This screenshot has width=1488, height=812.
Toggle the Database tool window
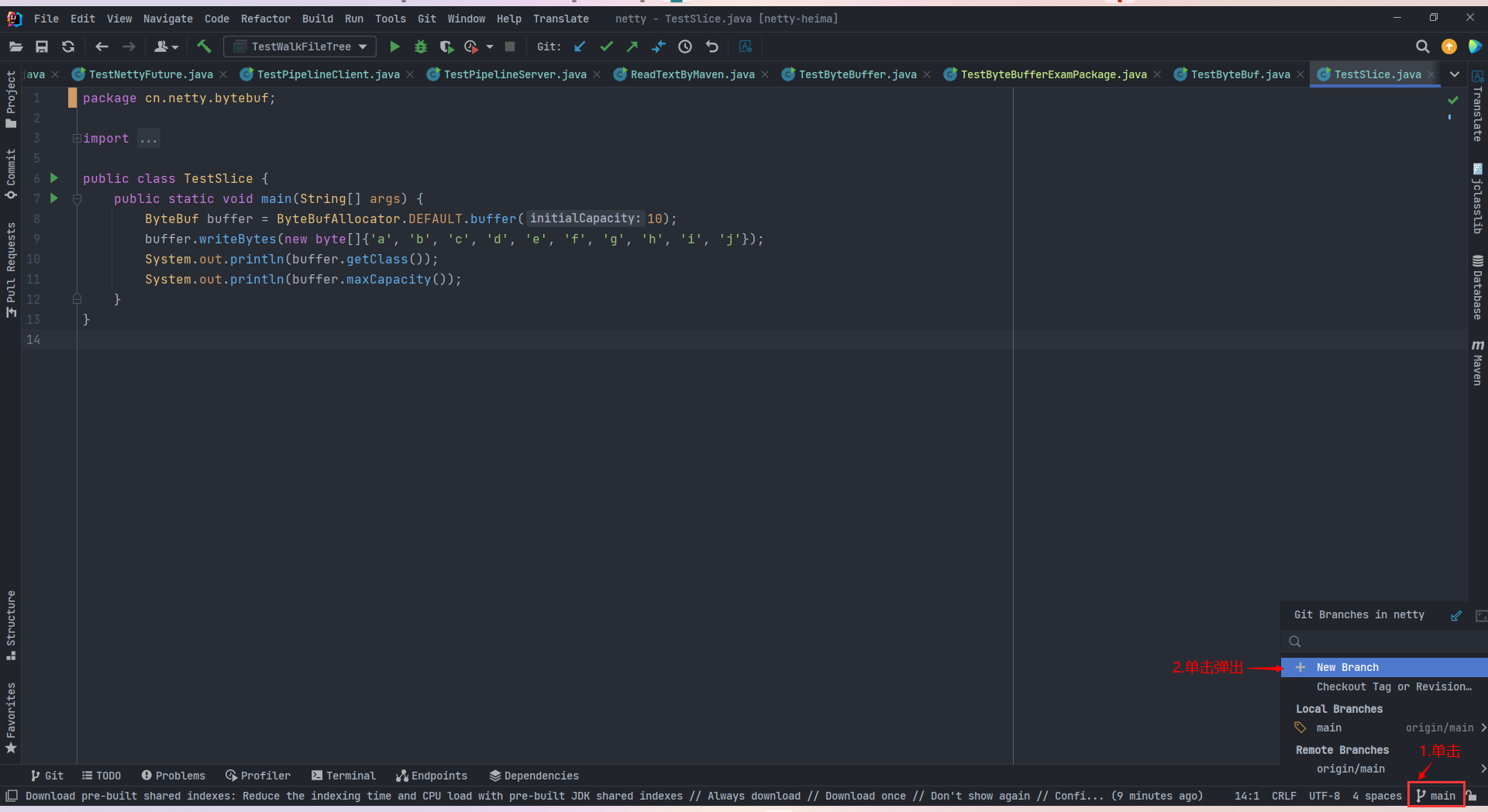tap(1478, 287)
